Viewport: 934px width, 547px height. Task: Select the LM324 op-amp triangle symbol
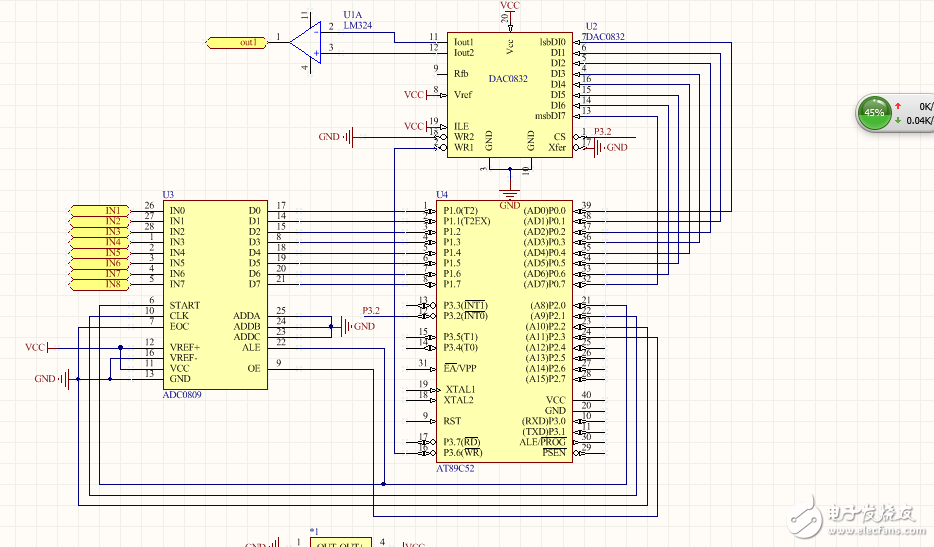coord(307,42)
